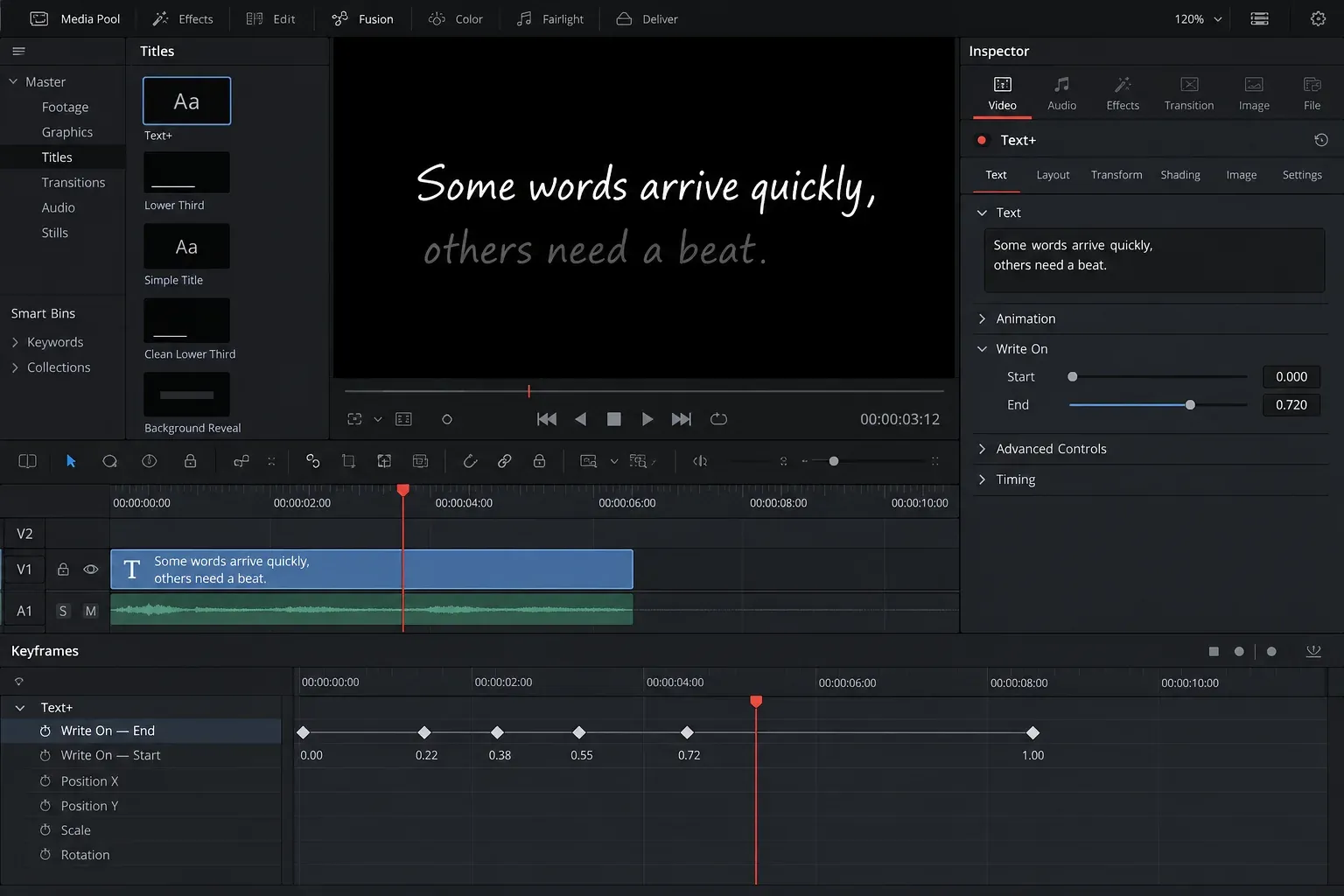Open the Audio tab in Inspector
Viewport: 1344px width, 896px height.
[x=1061, y=94]
